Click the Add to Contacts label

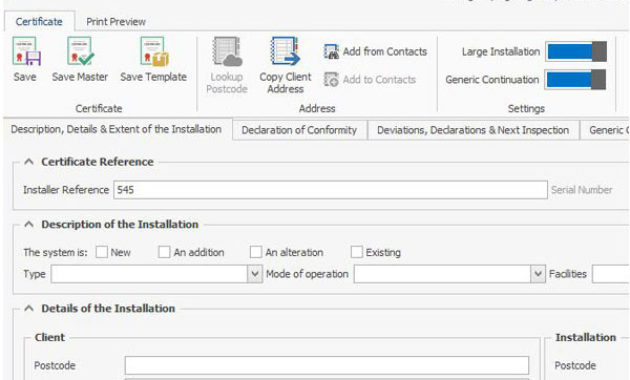click(x=379, y=80)
